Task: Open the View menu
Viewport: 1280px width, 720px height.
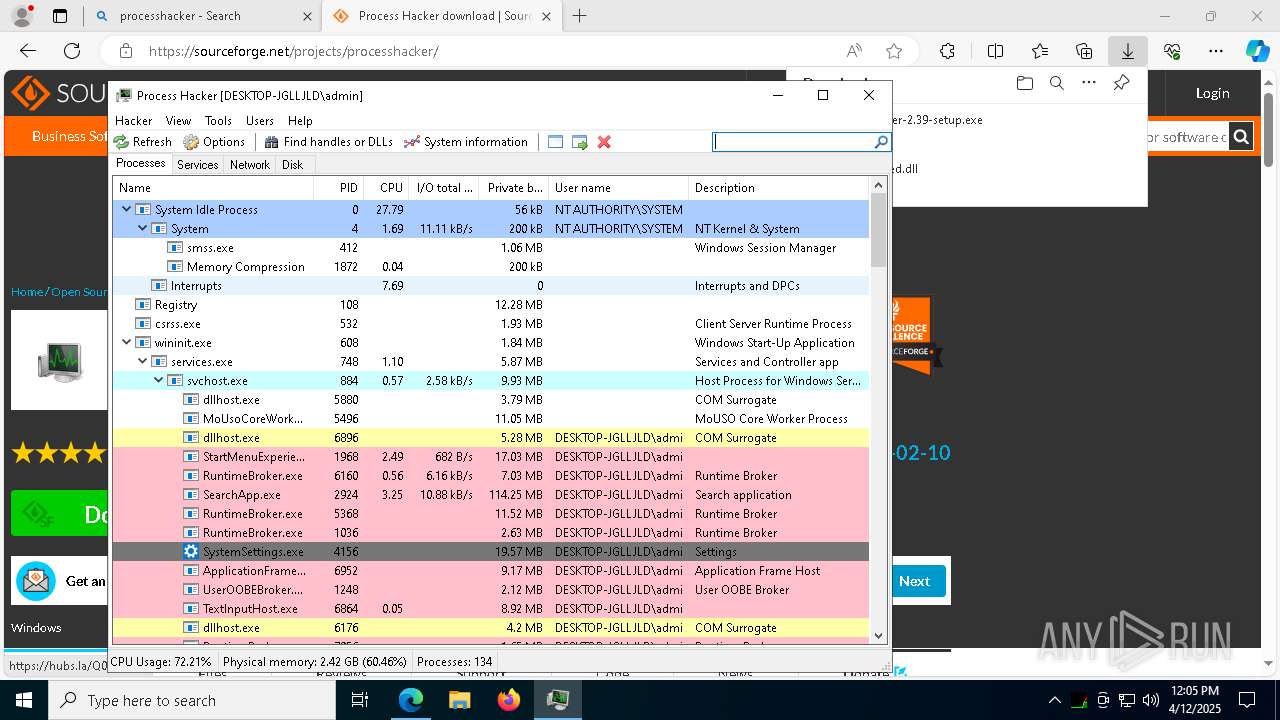Action: tap(178, 120)
